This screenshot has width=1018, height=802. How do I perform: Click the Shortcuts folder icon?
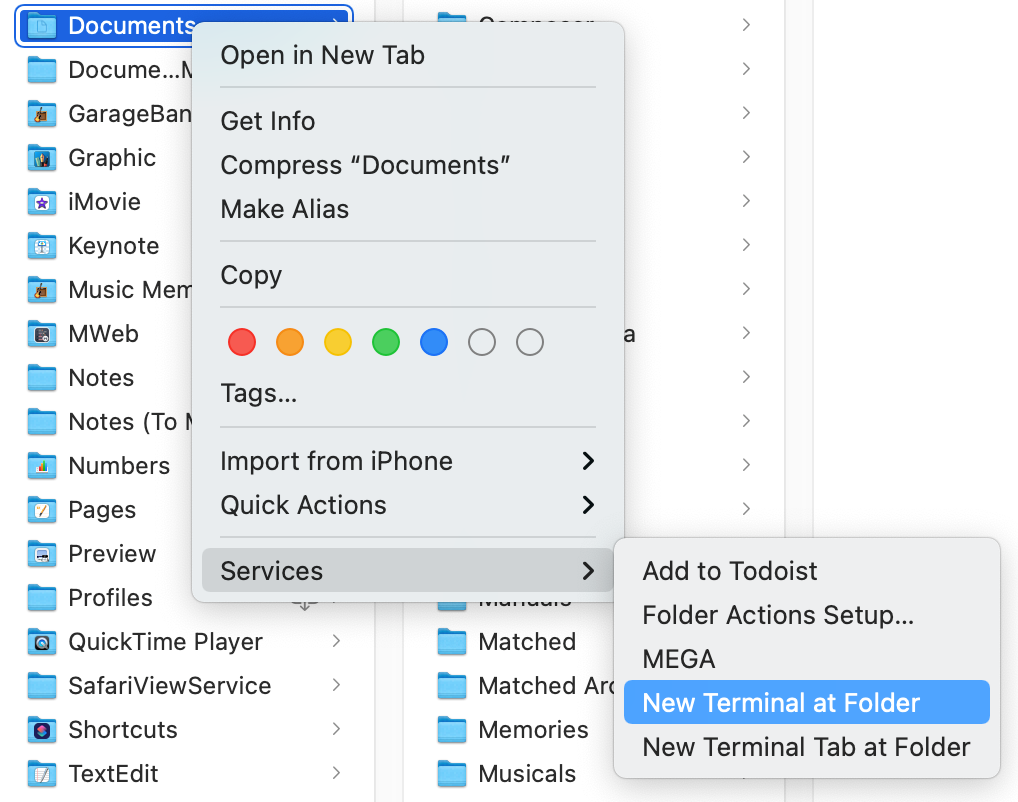[41, 729]
